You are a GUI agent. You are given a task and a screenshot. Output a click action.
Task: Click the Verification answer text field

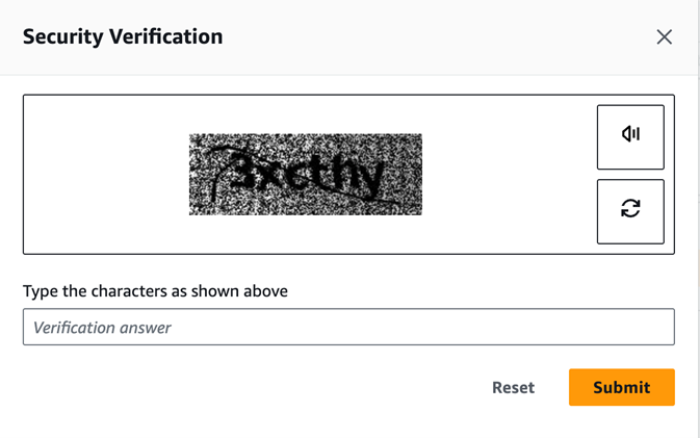pyautogui.click(x=348, y=327)
